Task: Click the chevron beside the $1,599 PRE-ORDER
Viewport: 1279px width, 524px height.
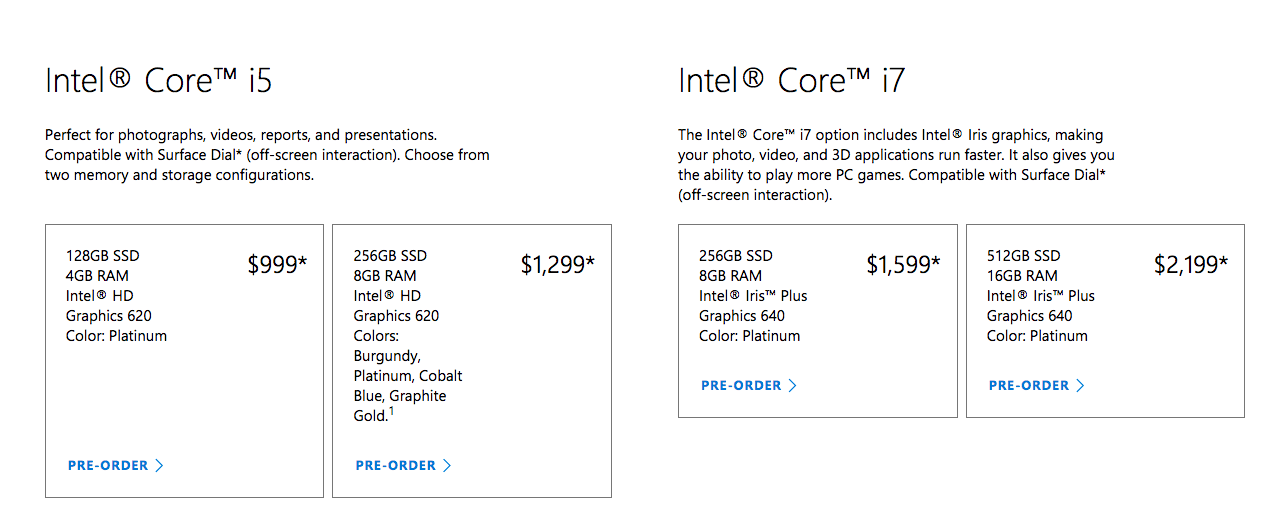Action: click(x=793, y=386)
